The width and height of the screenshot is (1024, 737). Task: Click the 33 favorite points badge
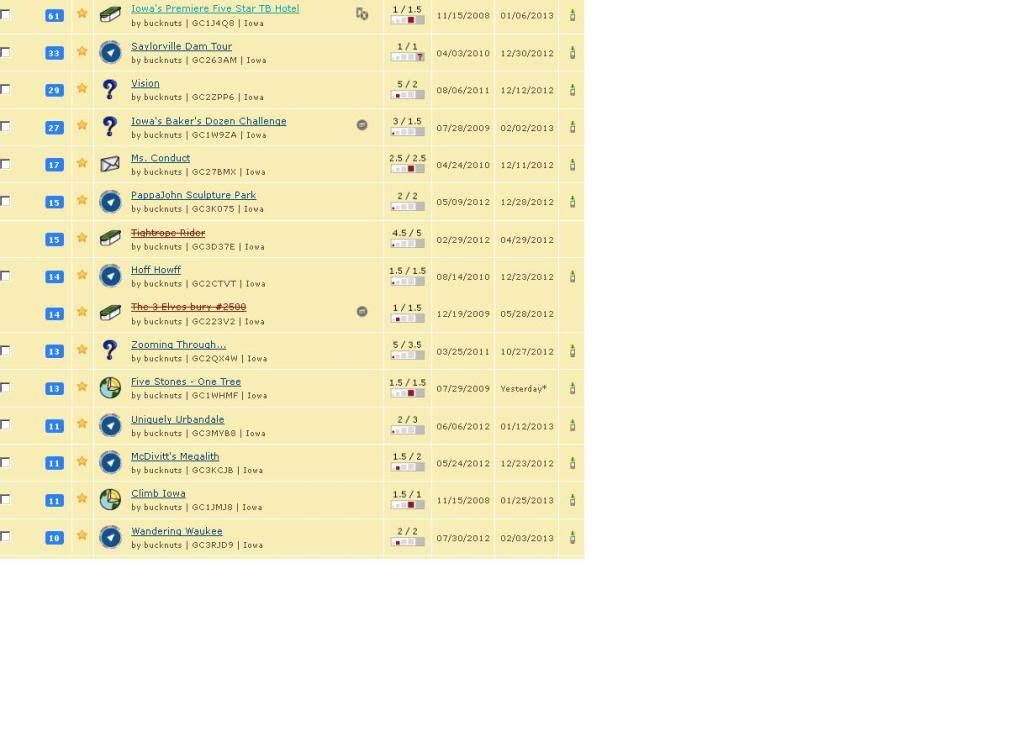tap(54, 53)
